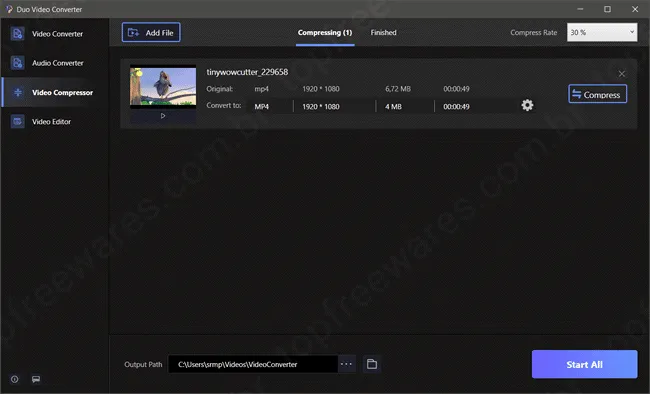Remove tinywowcutter_229658 from the list
Screen dimensions: 650x394
point(621,74)
